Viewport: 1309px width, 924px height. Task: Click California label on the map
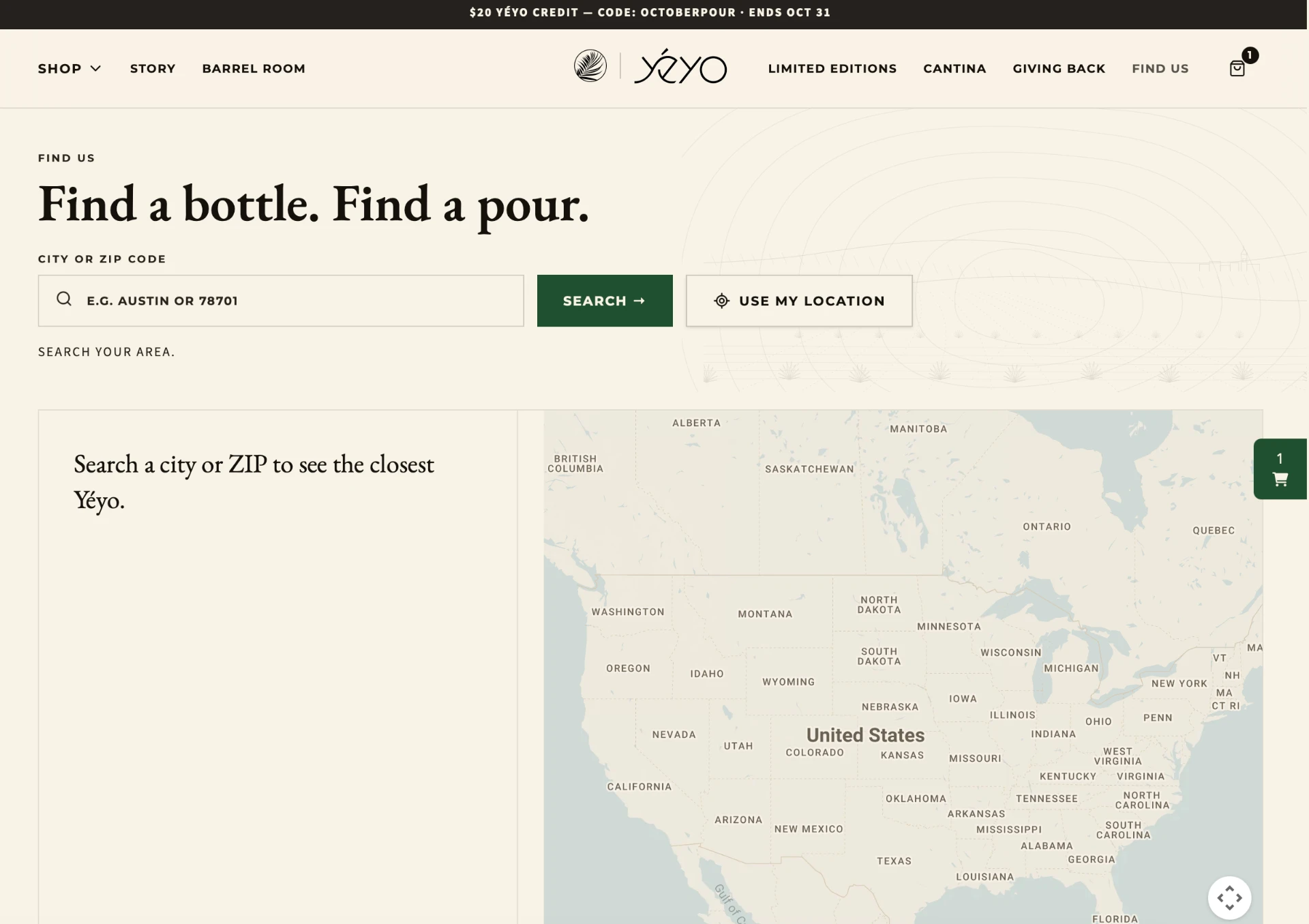[640, 787]
